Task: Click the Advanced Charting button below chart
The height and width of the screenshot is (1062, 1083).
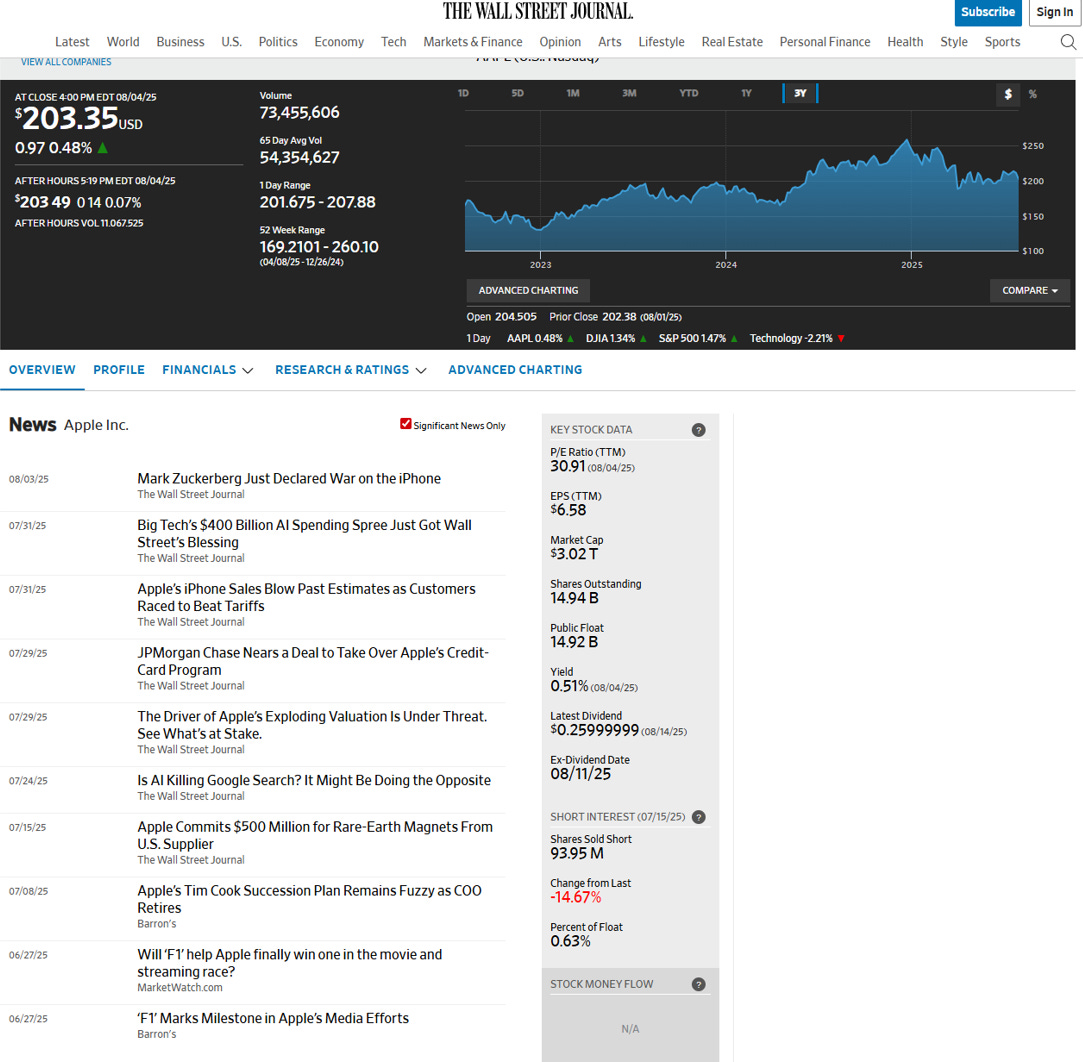Action: 528,291
